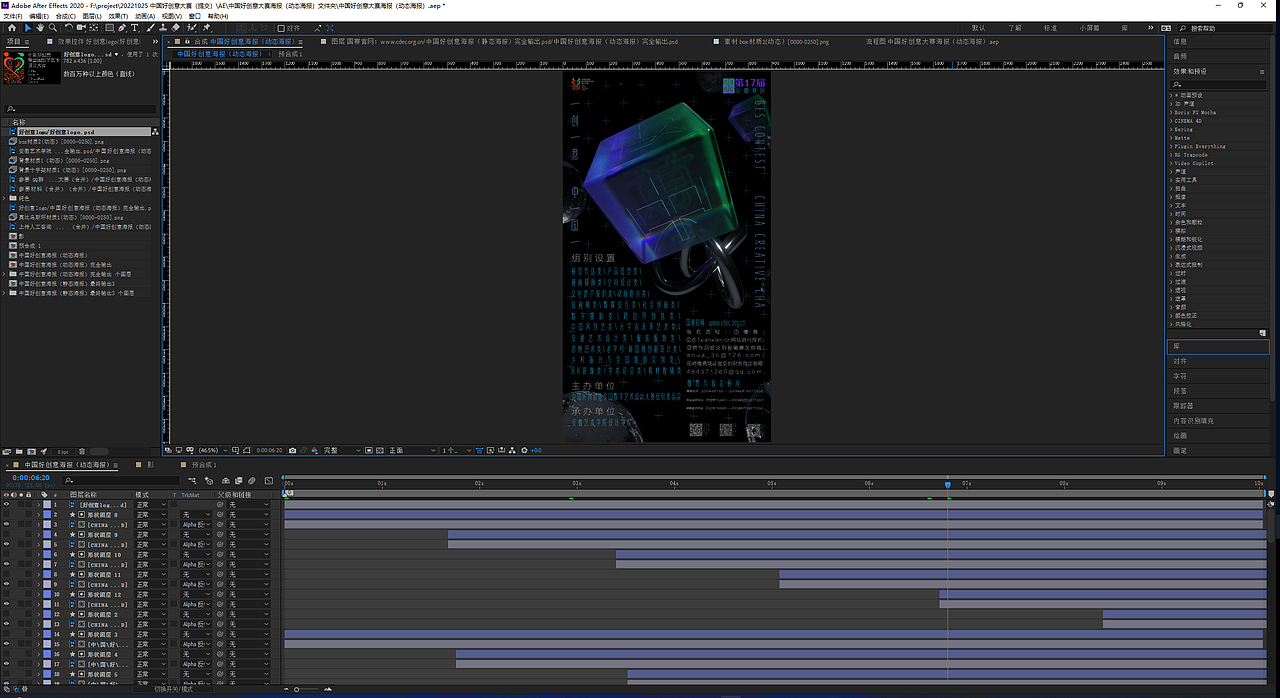The image size is (1280, 698).
Task: Open the show channel RGB icon
Action: (314, 451)
